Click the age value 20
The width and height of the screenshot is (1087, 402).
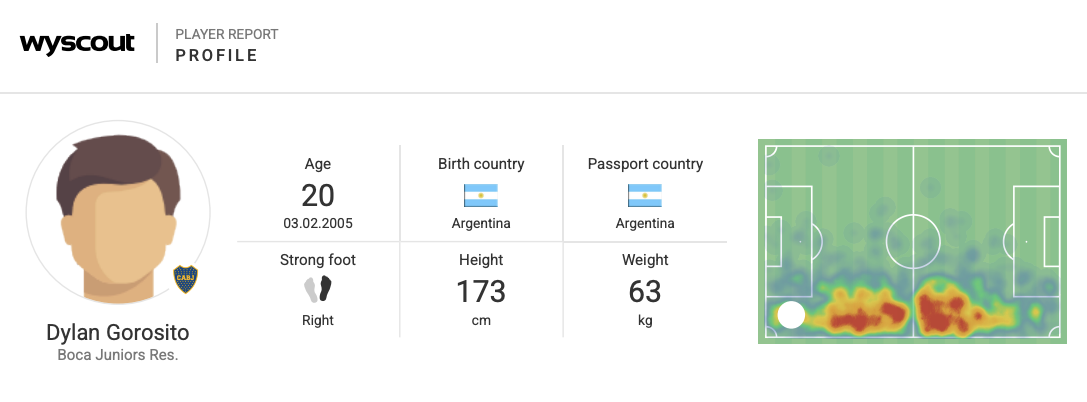318,195
